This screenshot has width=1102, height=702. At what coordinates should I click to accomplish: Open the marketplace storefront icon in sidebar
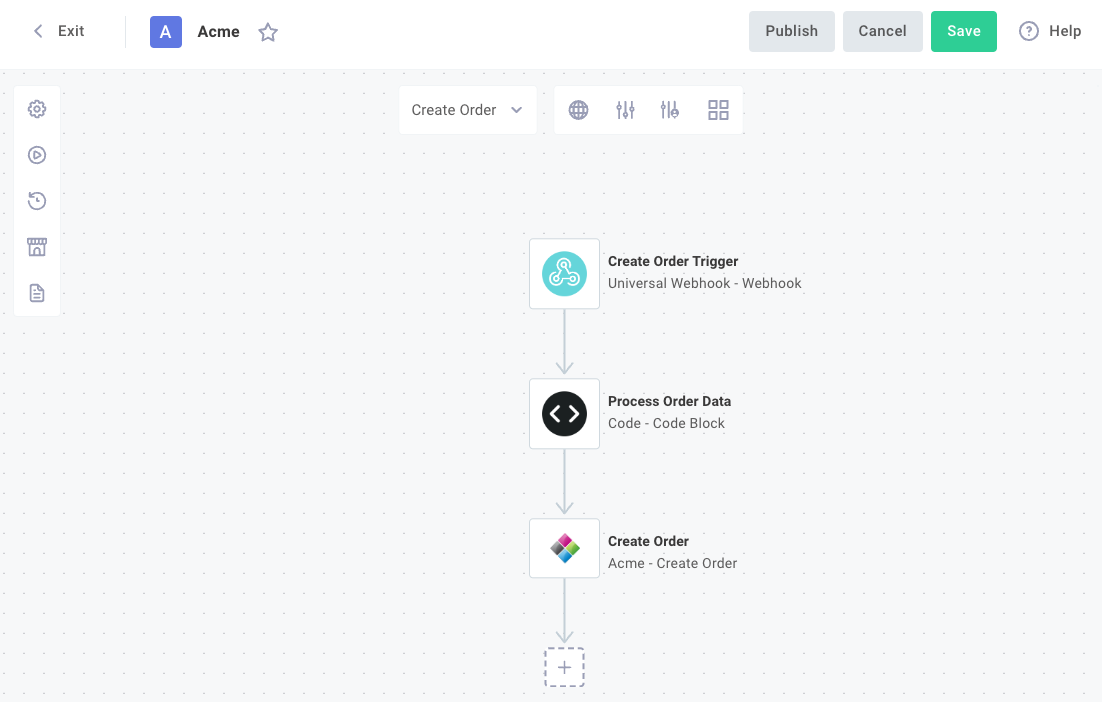pos(37,247)
